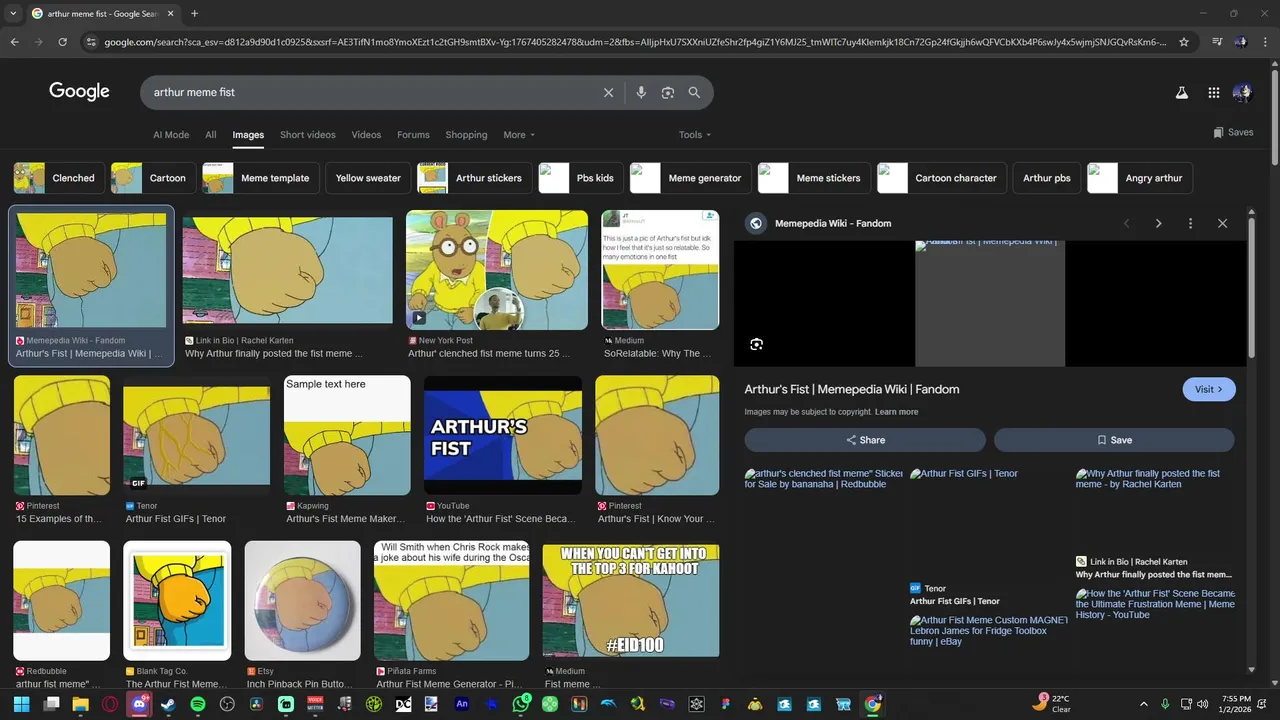Select the Meme template filter chip

(260, 178)
